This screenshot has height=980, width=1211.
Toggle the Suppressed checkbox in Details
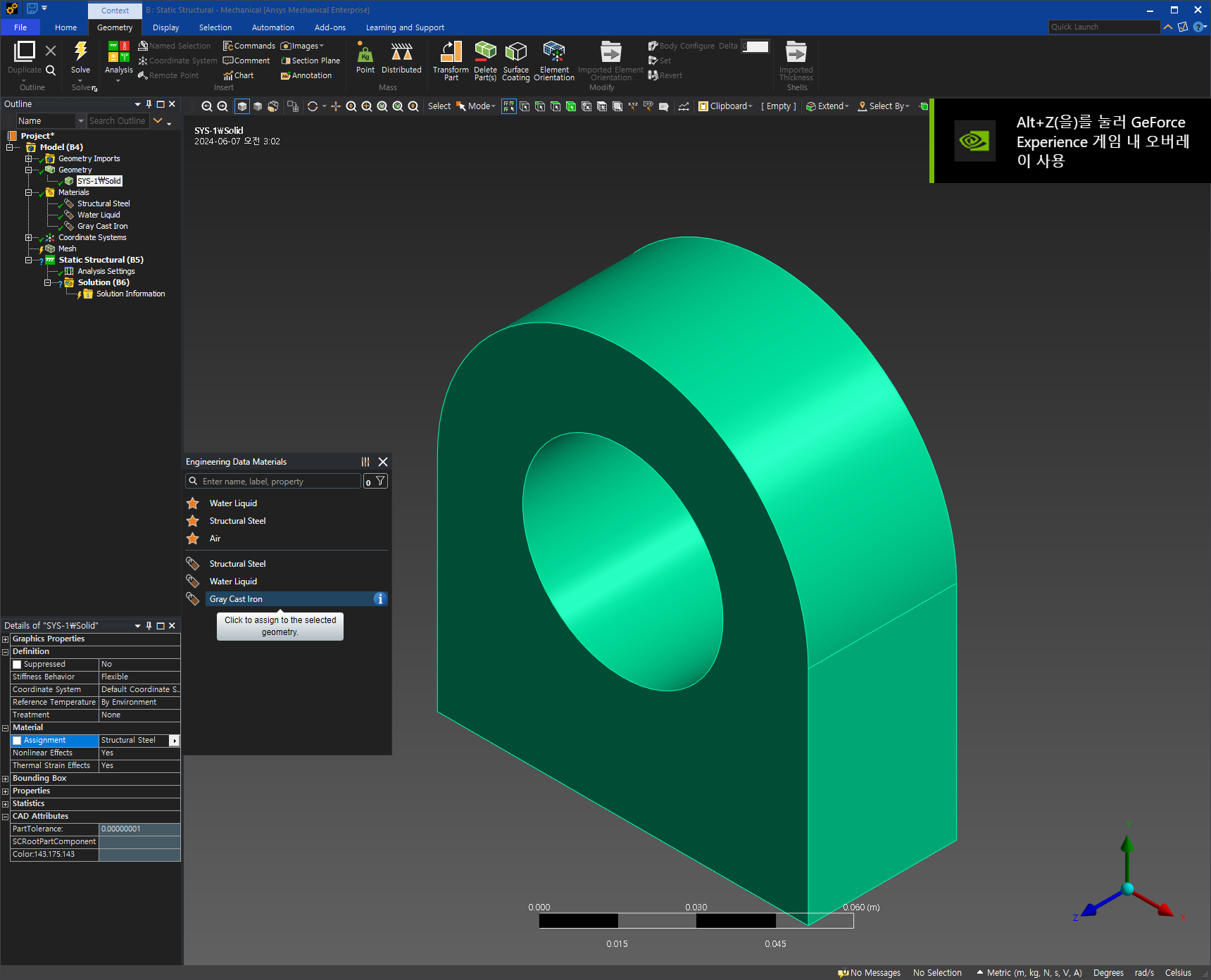click(x=17, y=665)
